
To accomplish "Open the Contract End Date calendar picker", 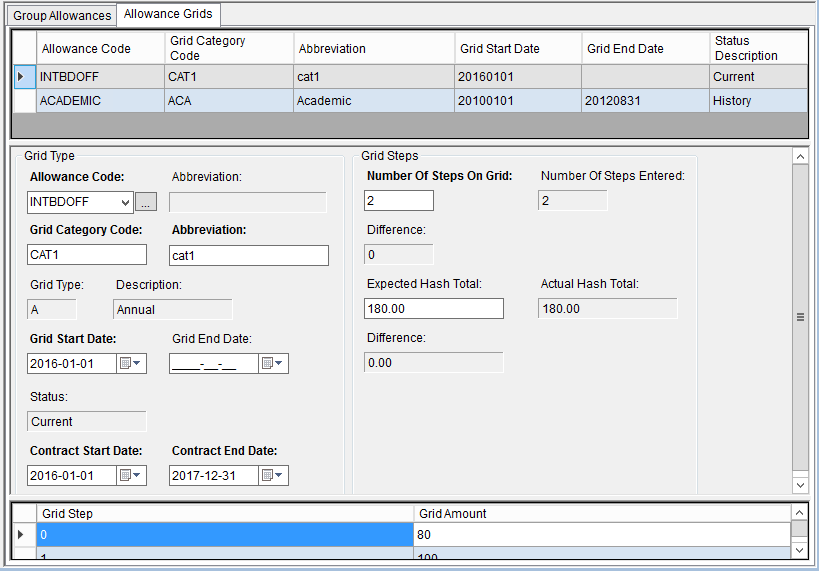I will (x=274, y=475).
